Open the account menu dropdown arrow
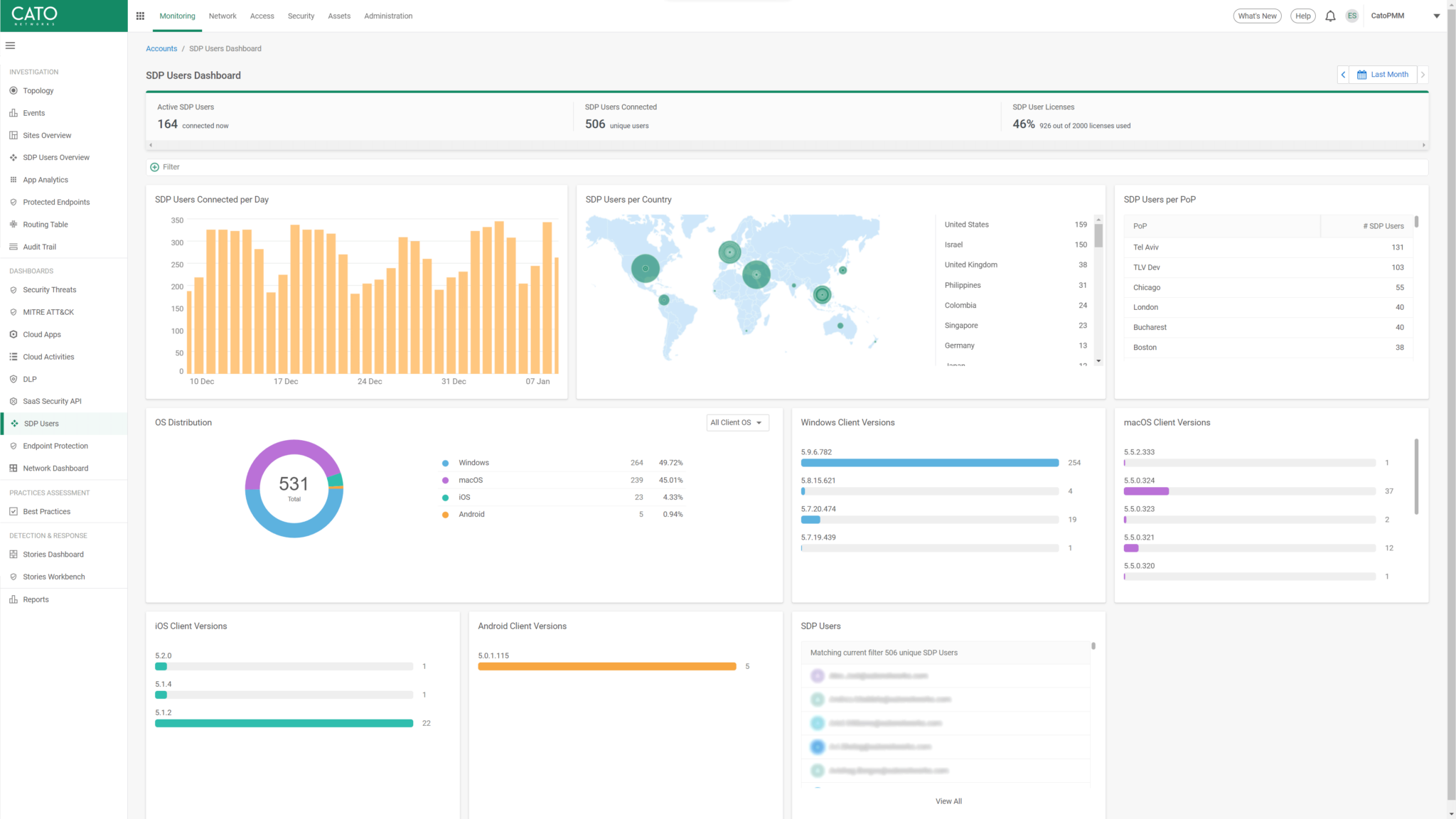 (1436, 16)
